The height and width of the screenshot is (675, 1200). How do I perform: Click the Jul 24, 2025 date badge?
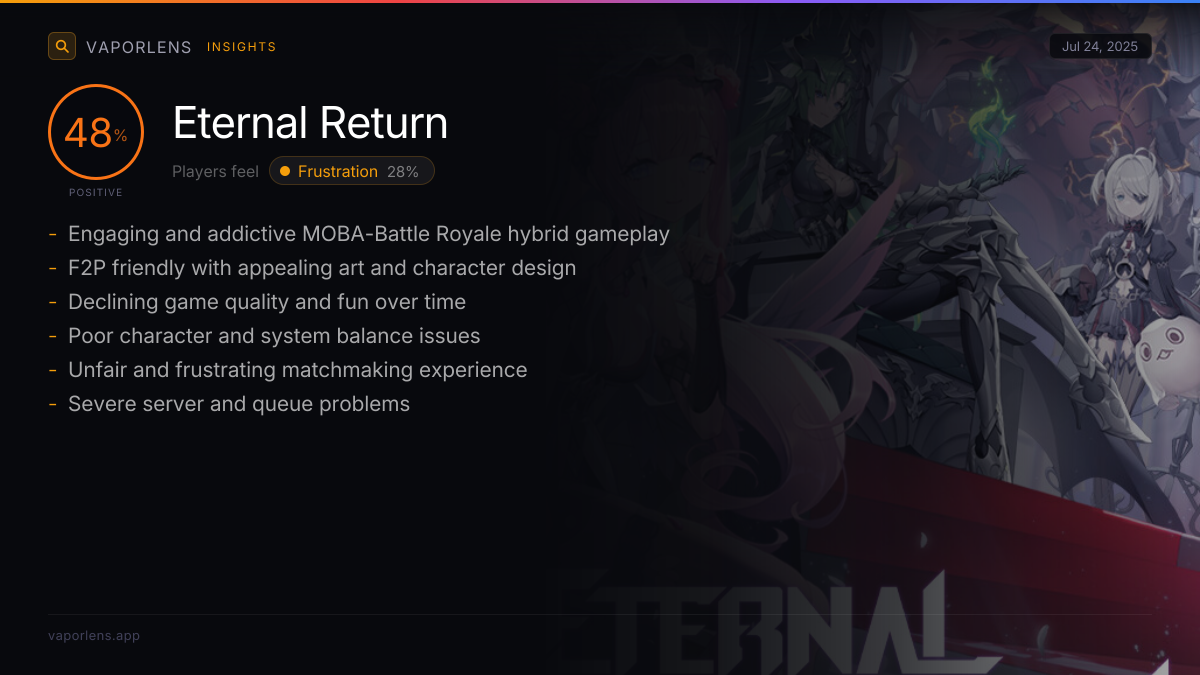point(1101,46)
